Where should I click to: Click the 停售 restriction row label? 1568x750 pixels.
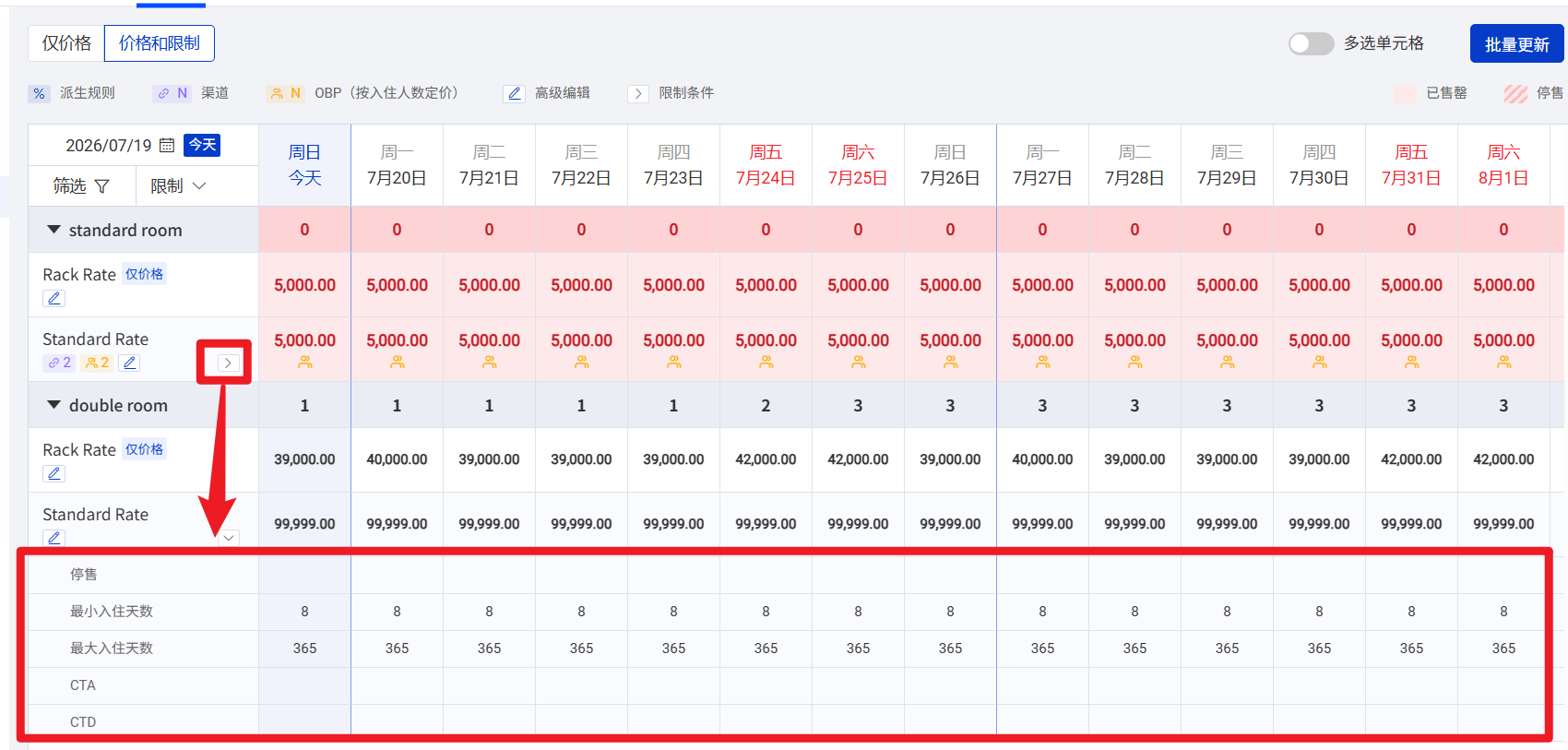[84, 575]
